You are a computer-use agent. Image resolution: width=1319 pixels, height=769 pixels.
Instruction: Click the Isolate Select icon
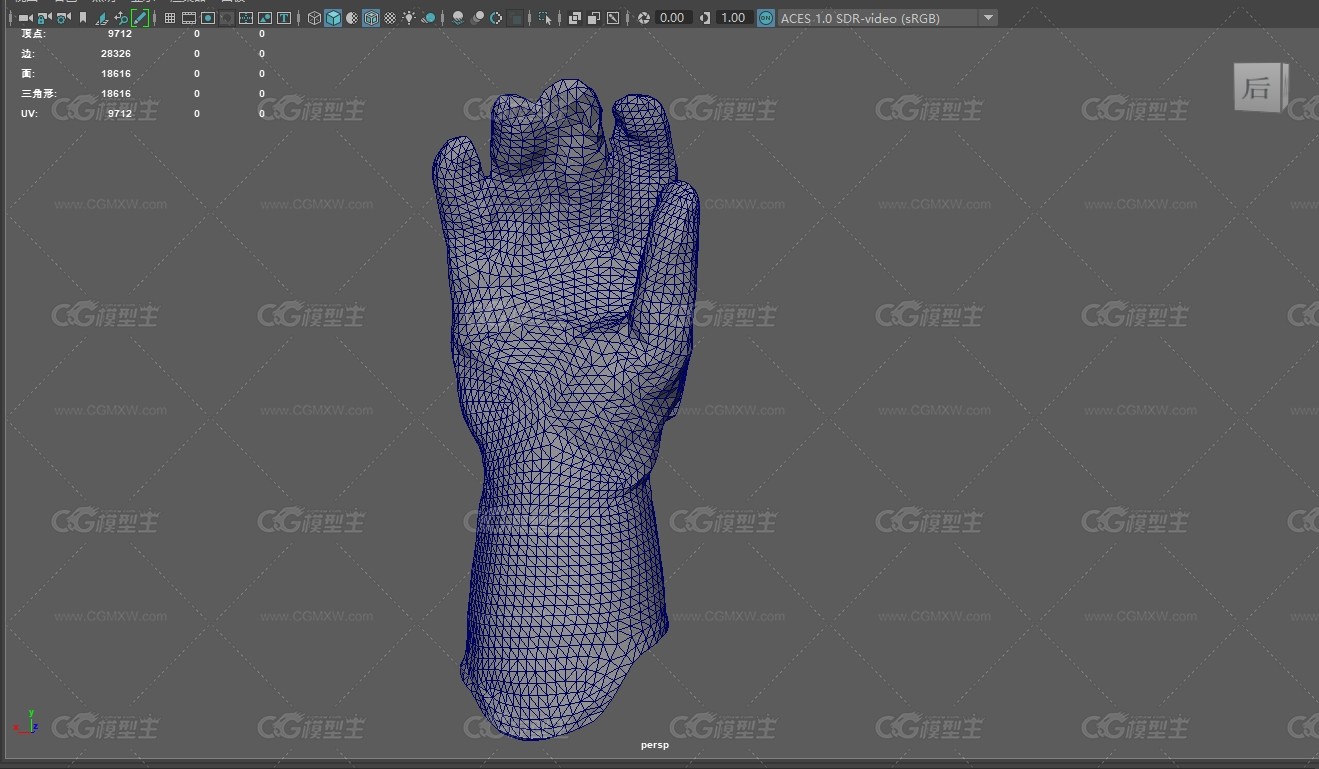(x=545, y=18)
